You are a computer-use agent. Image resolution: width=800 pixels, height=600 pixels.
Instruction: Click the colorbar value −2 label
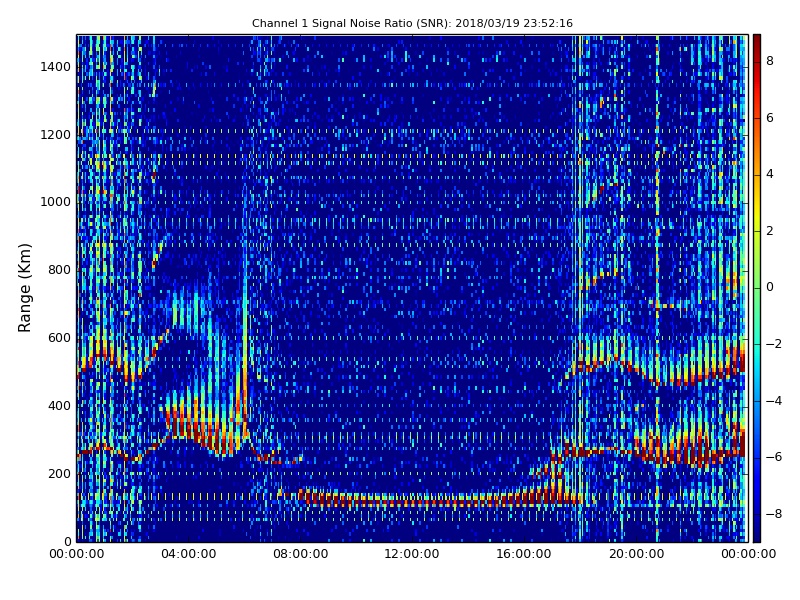[x=774, y=344]
